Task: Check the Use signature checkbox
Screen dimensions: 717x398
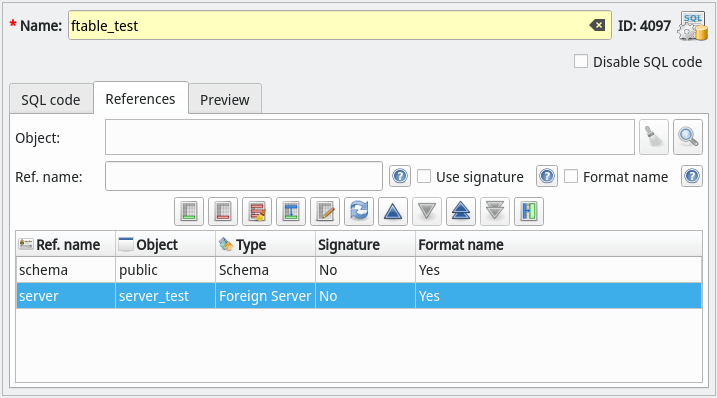Action: point(424,176)
